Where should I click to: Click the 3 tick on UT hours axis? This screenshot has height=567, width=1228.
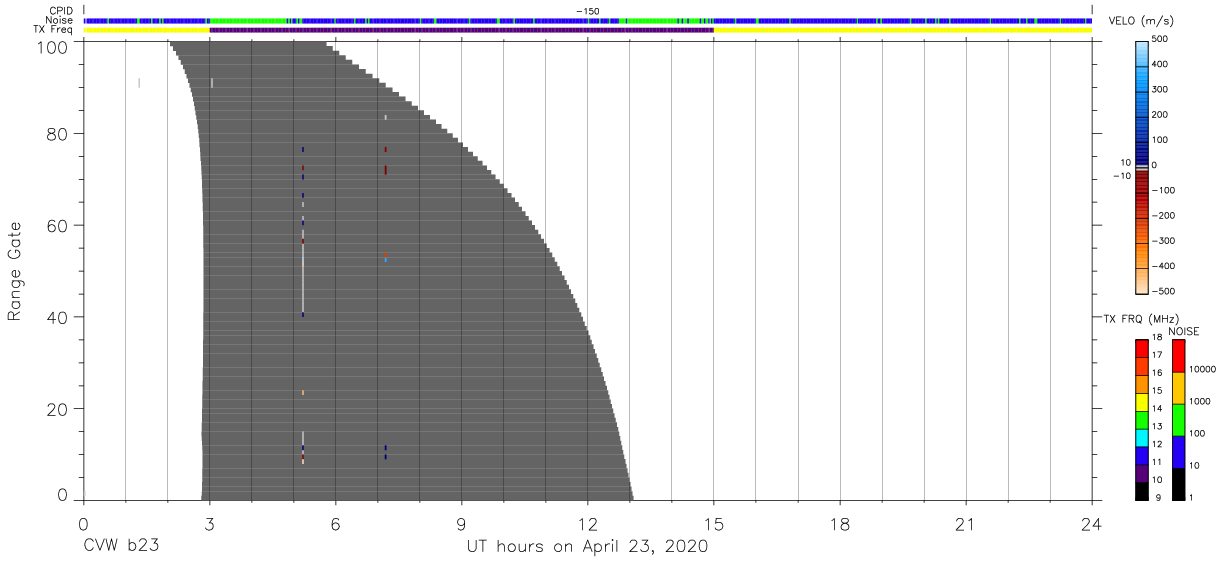pyautogui.click(x=209, y=523)
